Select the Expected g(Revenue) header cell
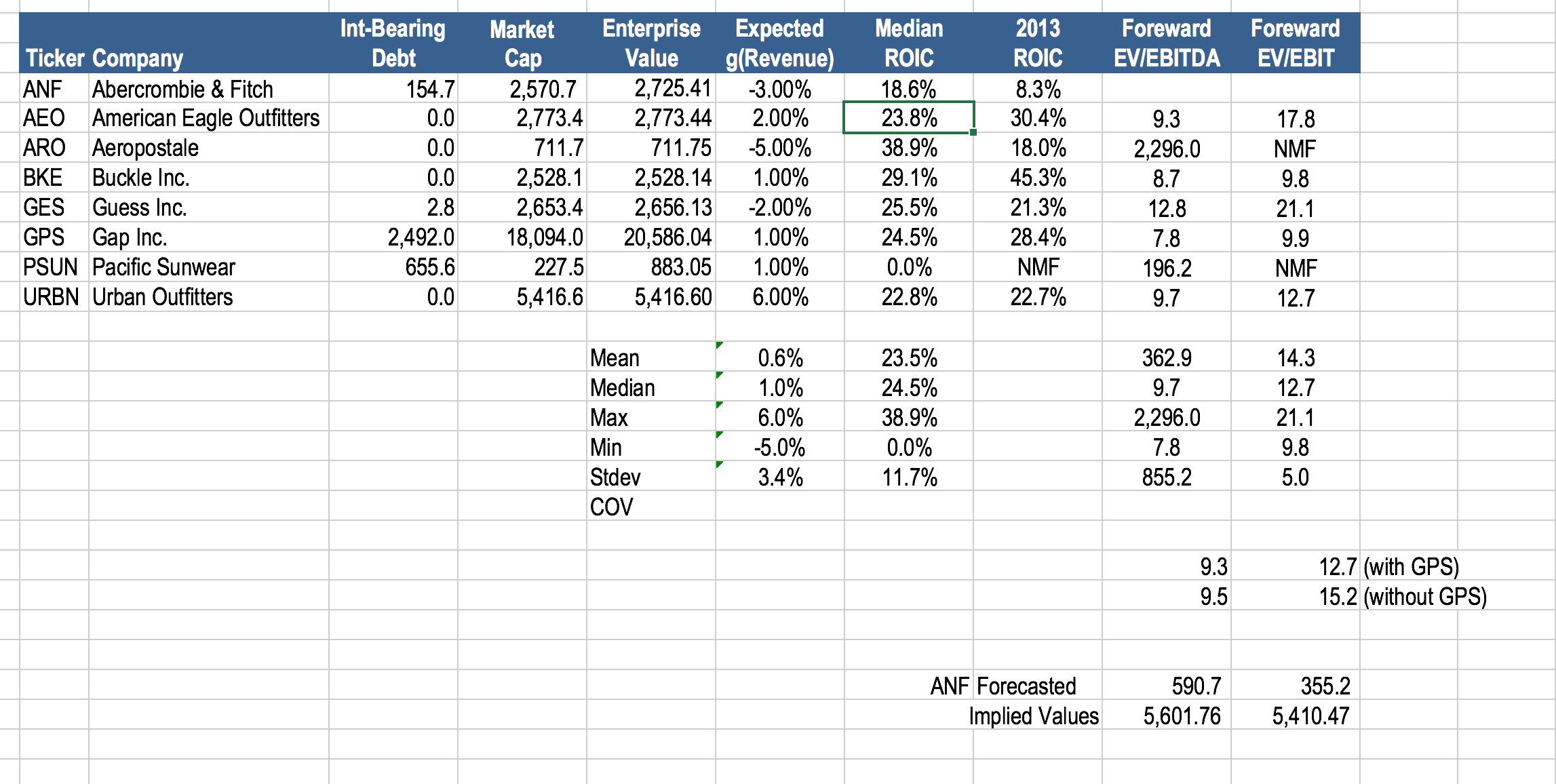Viewport: 1556px width, 784px height. [x=779, y=43]
